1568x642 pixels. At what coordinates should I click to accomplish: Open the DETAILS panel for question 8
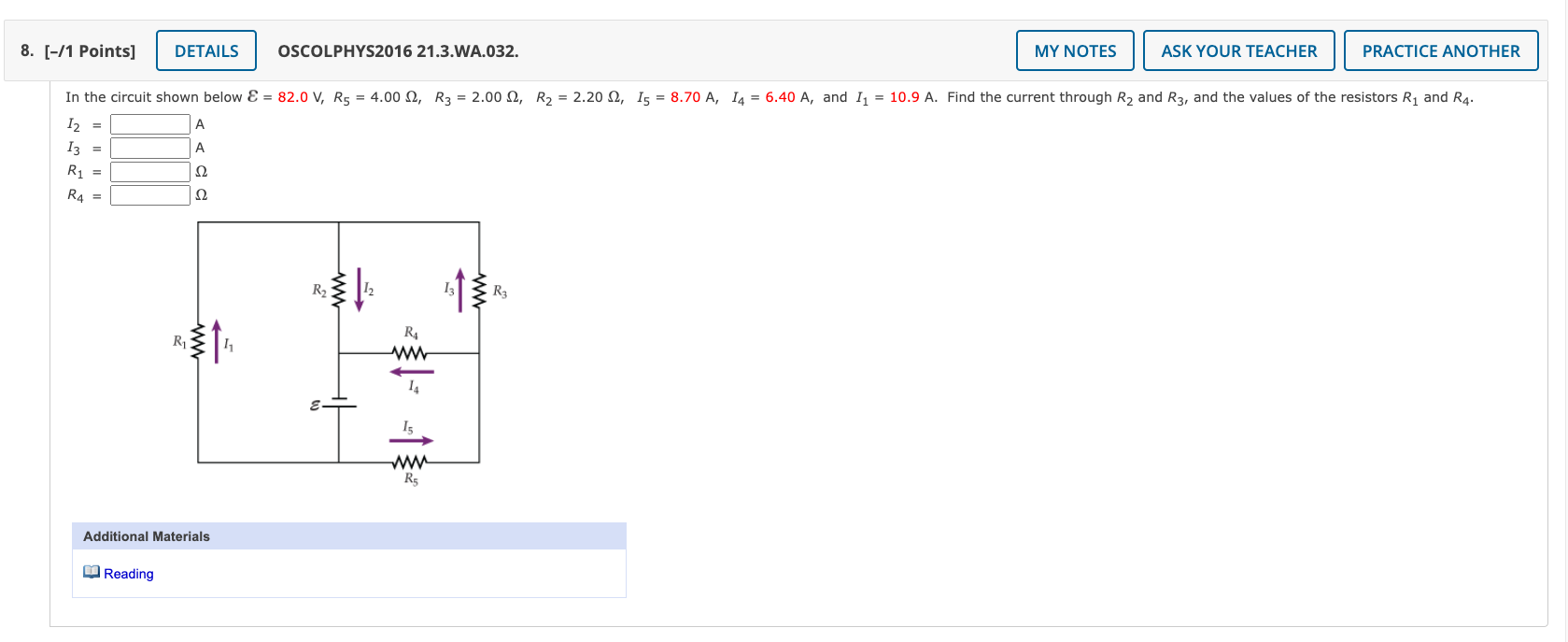tap(205, 50)
